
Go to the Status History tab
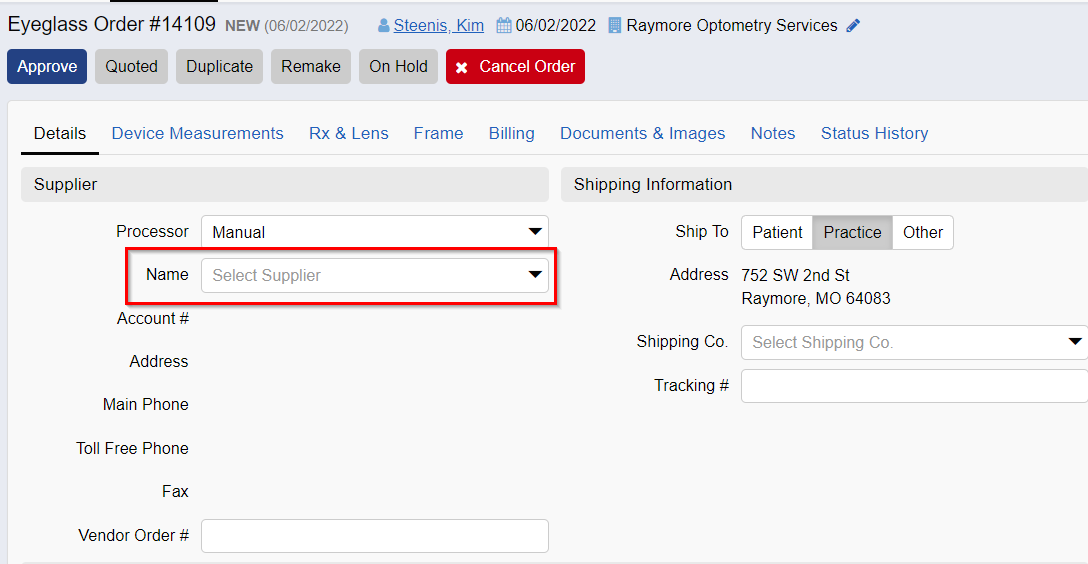pos(874,133)
